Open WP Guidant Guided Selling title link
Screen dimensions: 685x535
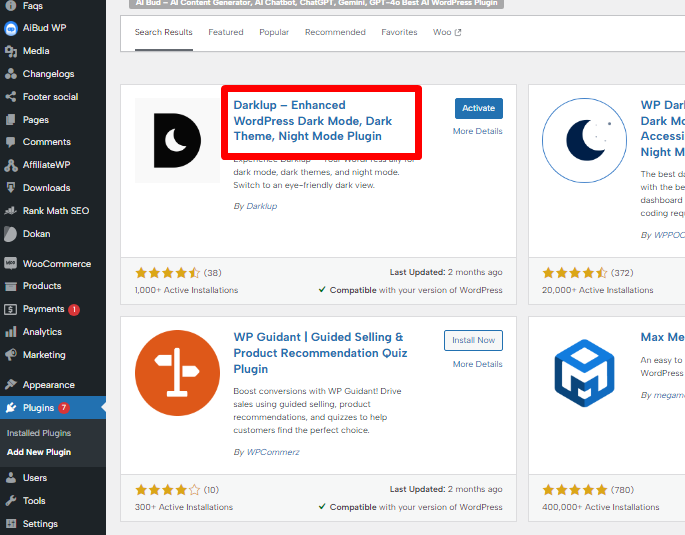pos(320,353)
